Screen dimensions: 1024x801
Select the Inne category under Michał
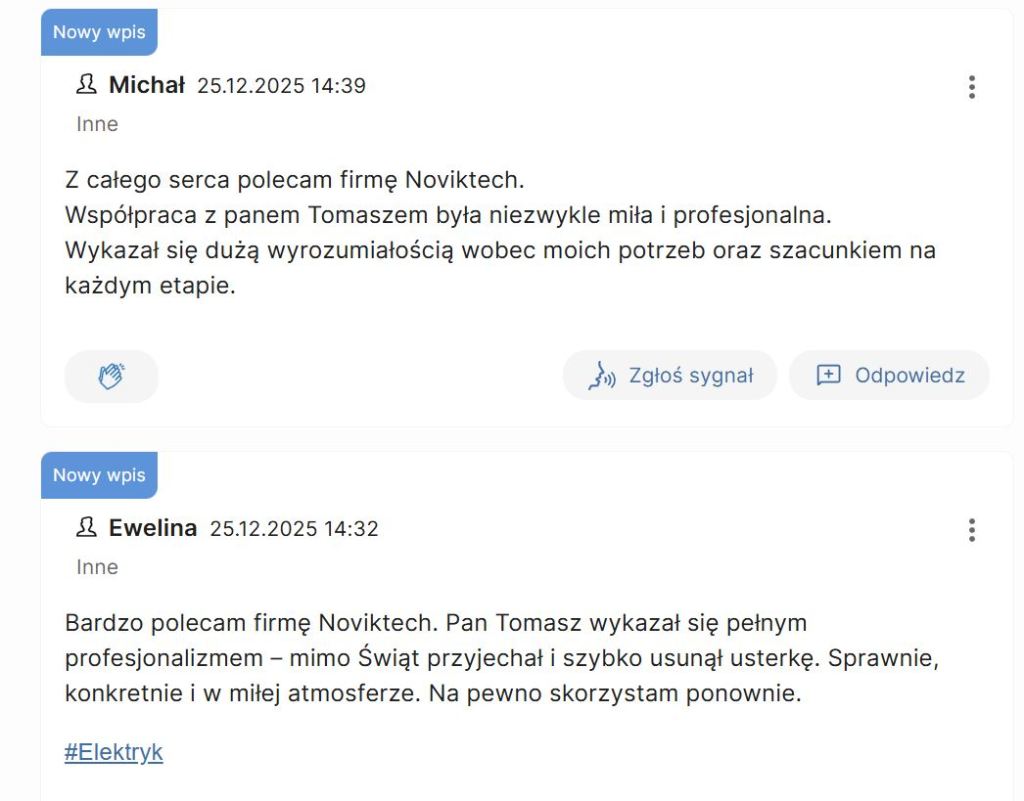[x=97, y=124]
